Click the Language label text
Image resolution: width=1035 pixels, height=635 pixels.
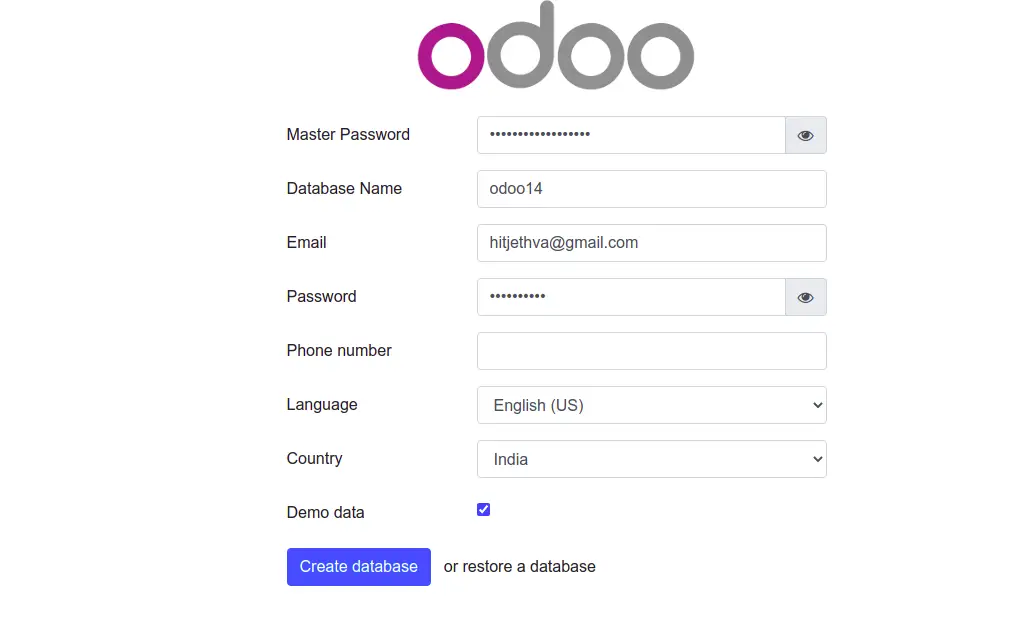[x=321, y=405]
